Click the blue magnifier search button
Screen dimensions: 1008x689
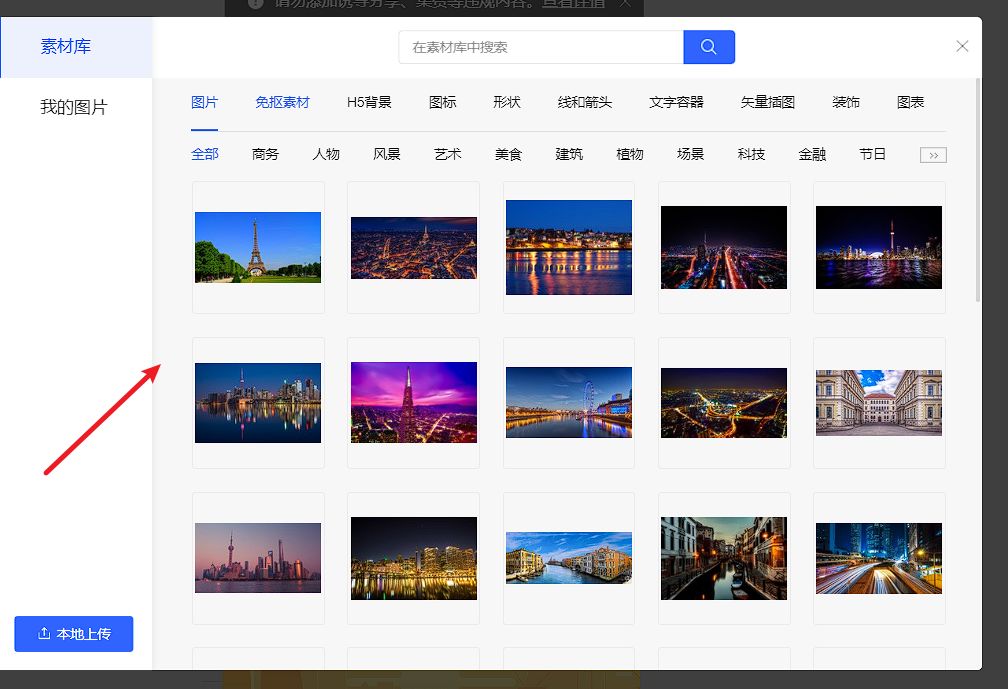point(708,47)
